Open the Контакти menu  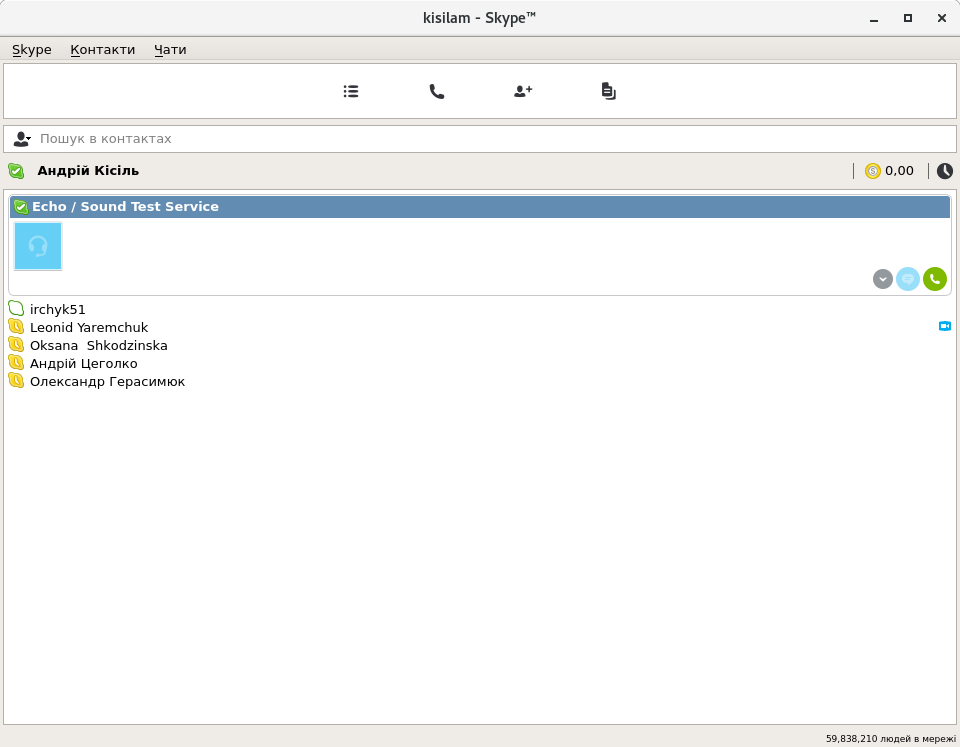point(102,49)
